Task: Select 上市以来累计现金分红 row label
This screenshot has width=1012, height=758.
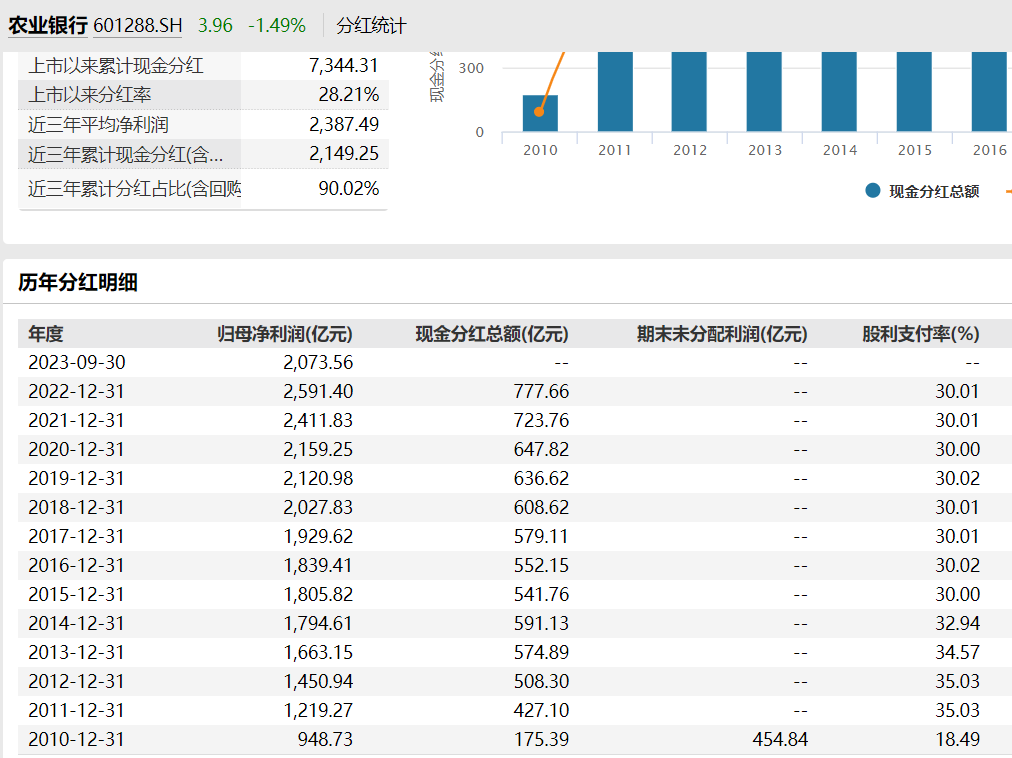Action: [x=116, y=66]
